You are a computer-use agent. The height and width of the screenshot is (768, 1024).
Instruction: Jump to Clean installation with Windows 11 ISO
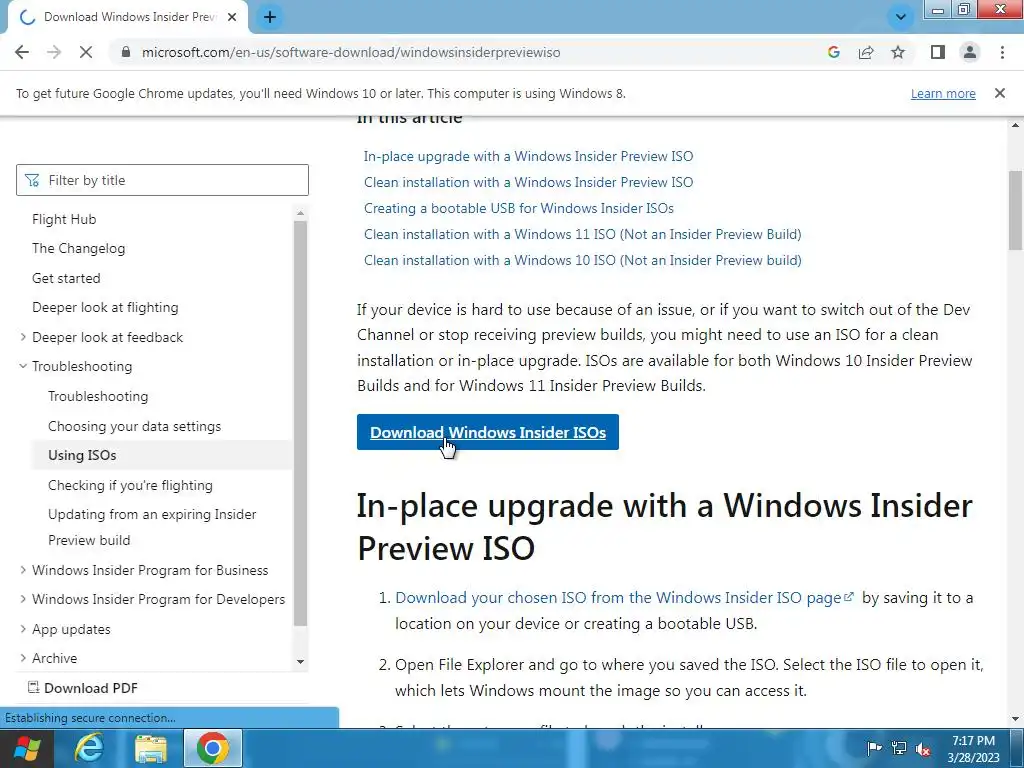(583, 234)
